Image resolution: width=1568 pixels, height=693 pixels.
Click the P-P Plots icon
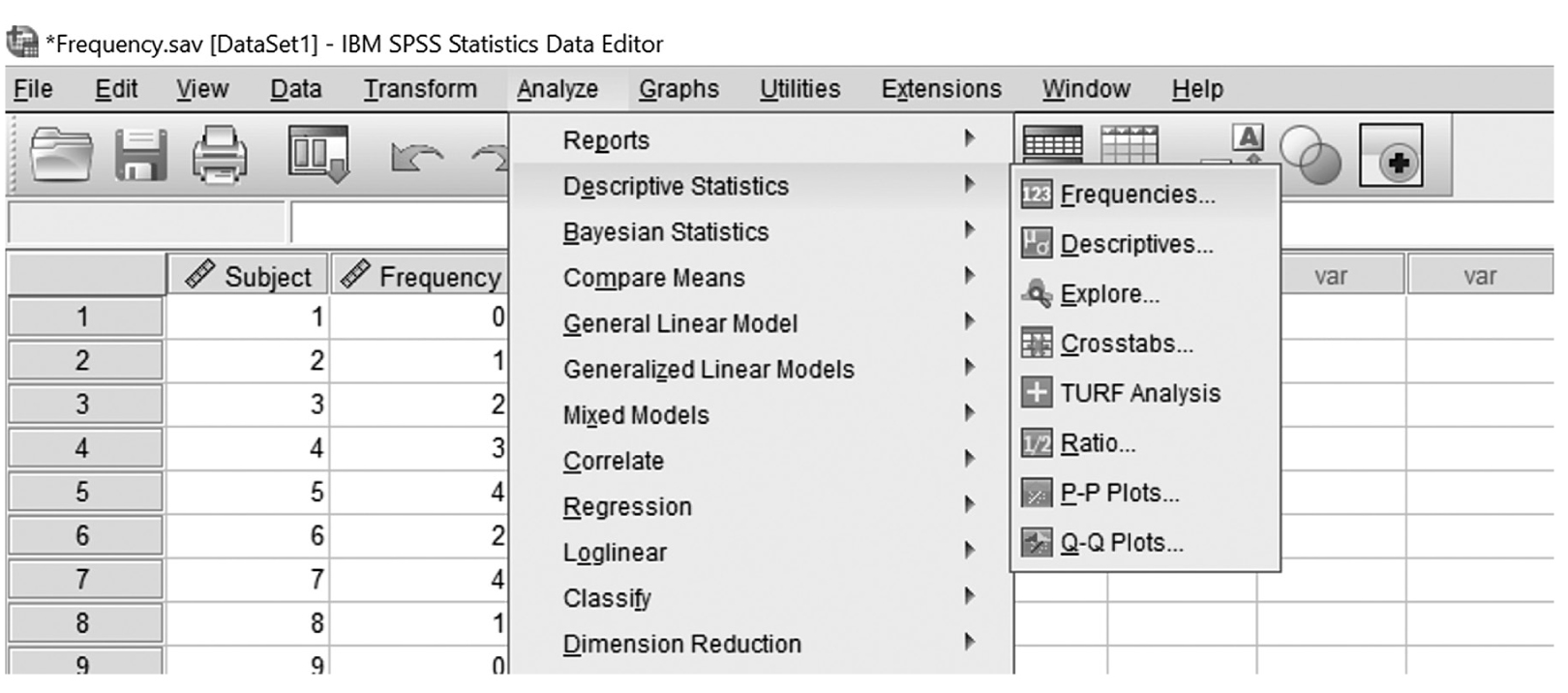click(1037, 493)
